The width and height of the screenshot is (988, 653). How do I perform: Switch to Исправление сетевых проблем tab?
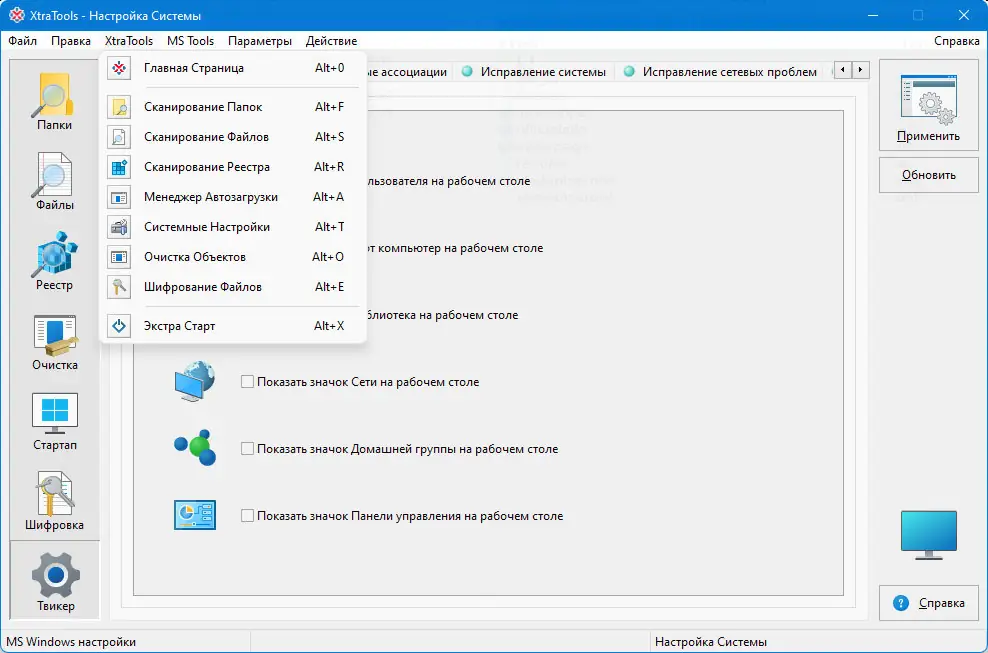tap(720, 72)
